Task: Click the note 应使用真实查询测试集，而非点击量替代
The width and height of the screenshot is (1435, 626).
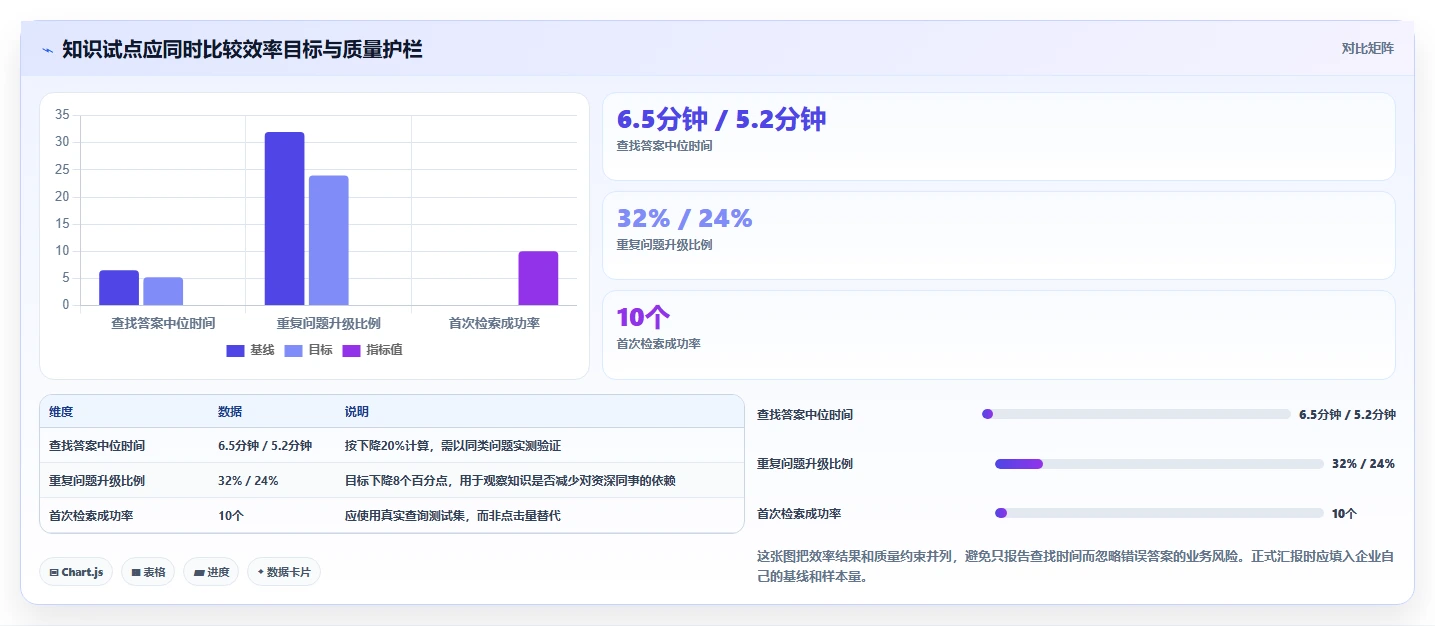Action: (x=453, y=516)
